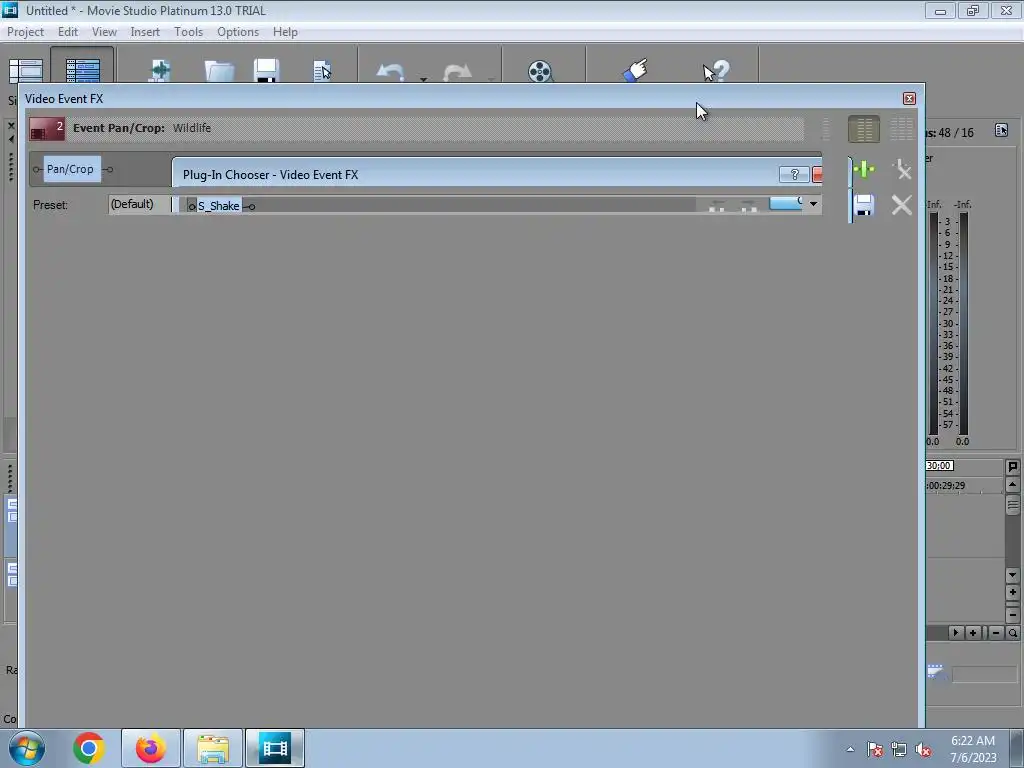
Task: Click the green Plug-In Chain icon
Action: 863,170
